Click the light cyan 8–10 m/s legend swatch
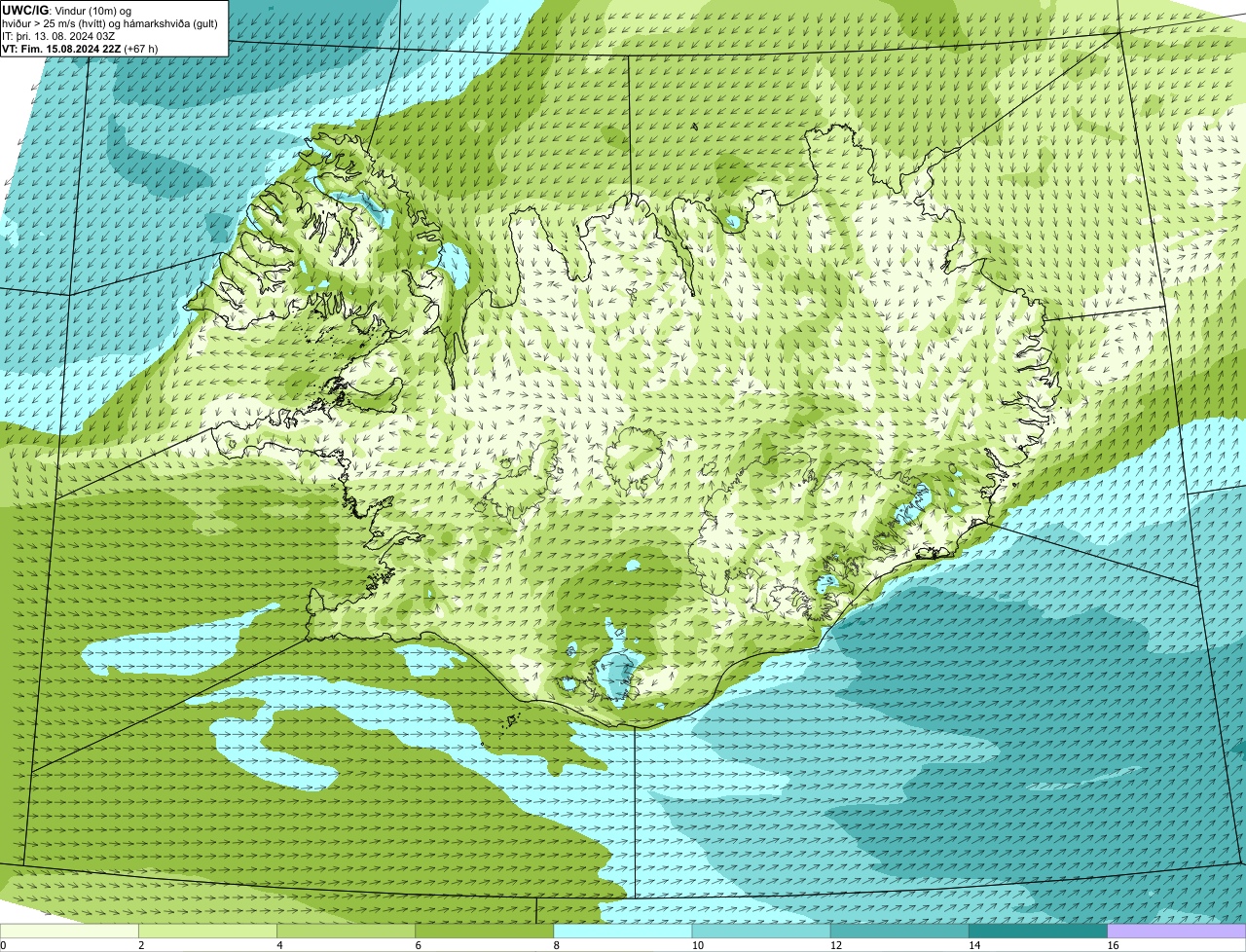Viewport: 1246px width, 952px height. click(623, 931)
